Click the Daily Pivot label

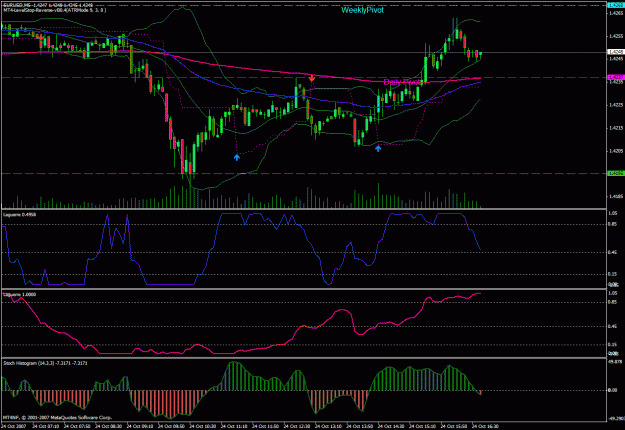402,82
